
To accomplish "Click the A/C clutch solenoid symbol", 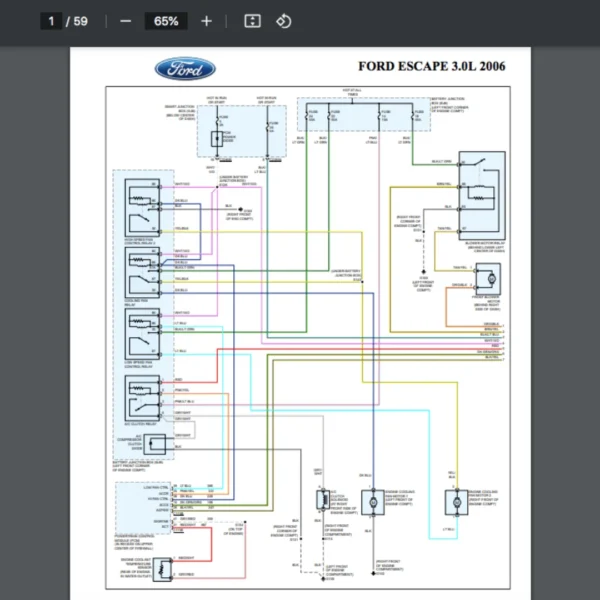I will tap(323, 500).
